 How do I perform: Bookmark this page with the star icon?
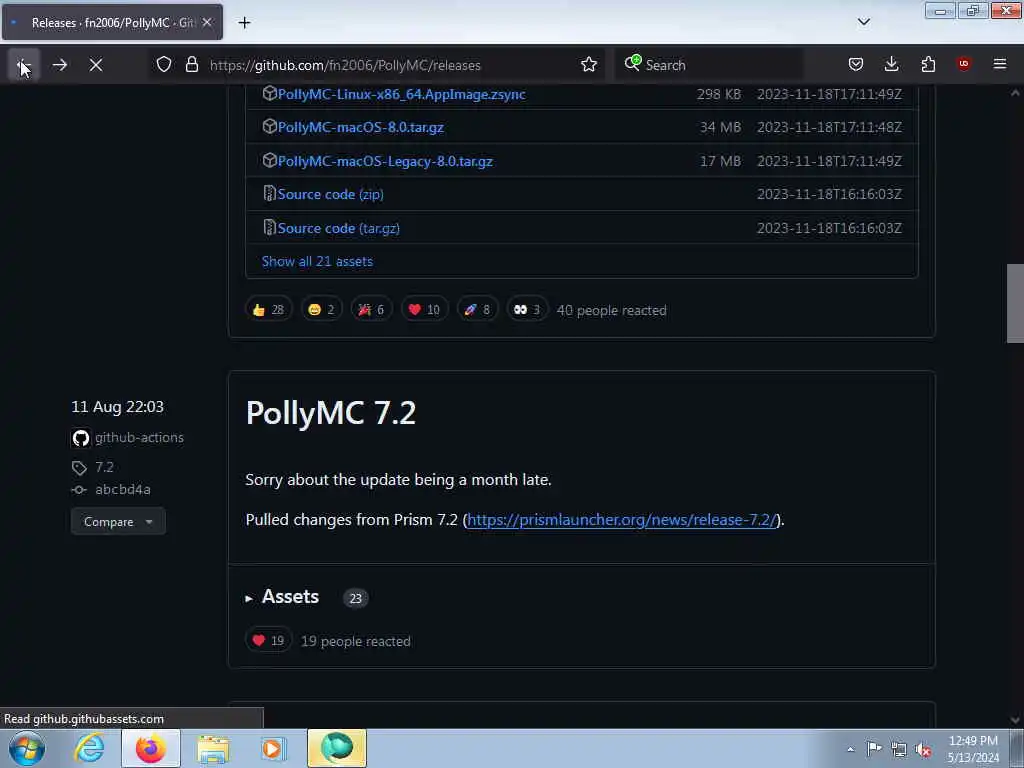click(x=589, y=65)
